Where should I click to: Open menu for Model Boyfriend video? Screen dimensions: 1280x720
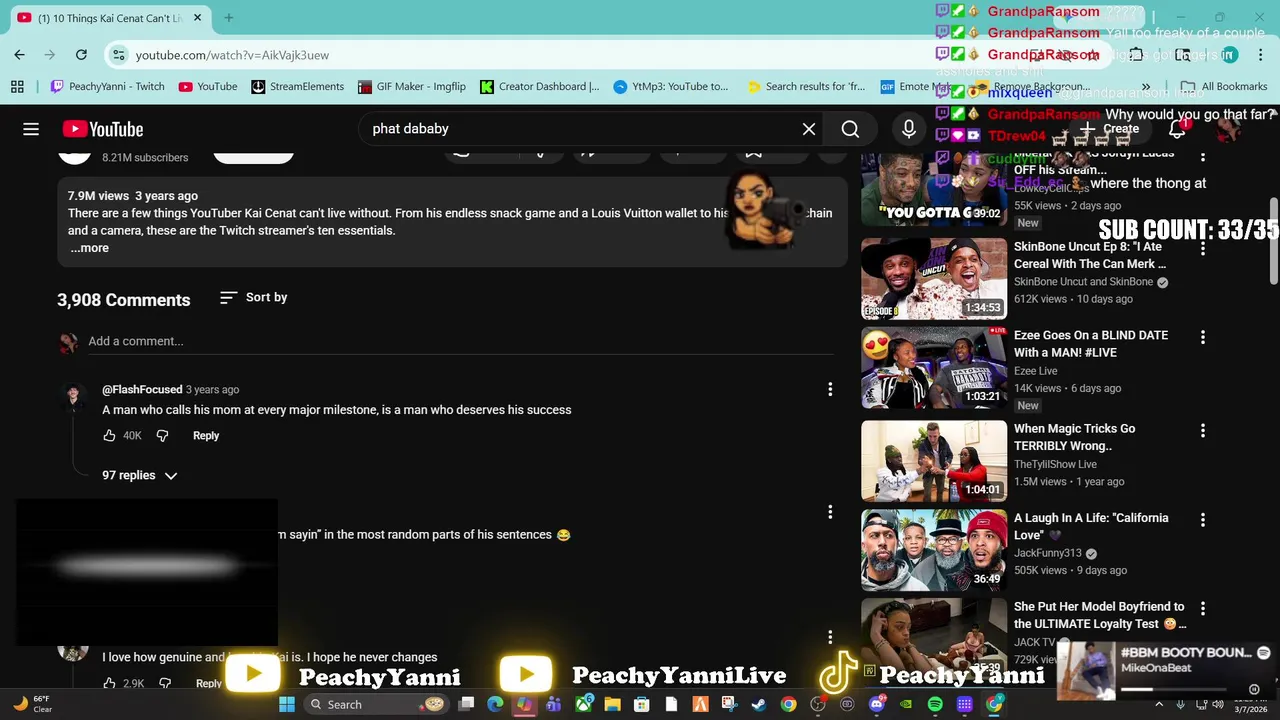click(1203, 608)
